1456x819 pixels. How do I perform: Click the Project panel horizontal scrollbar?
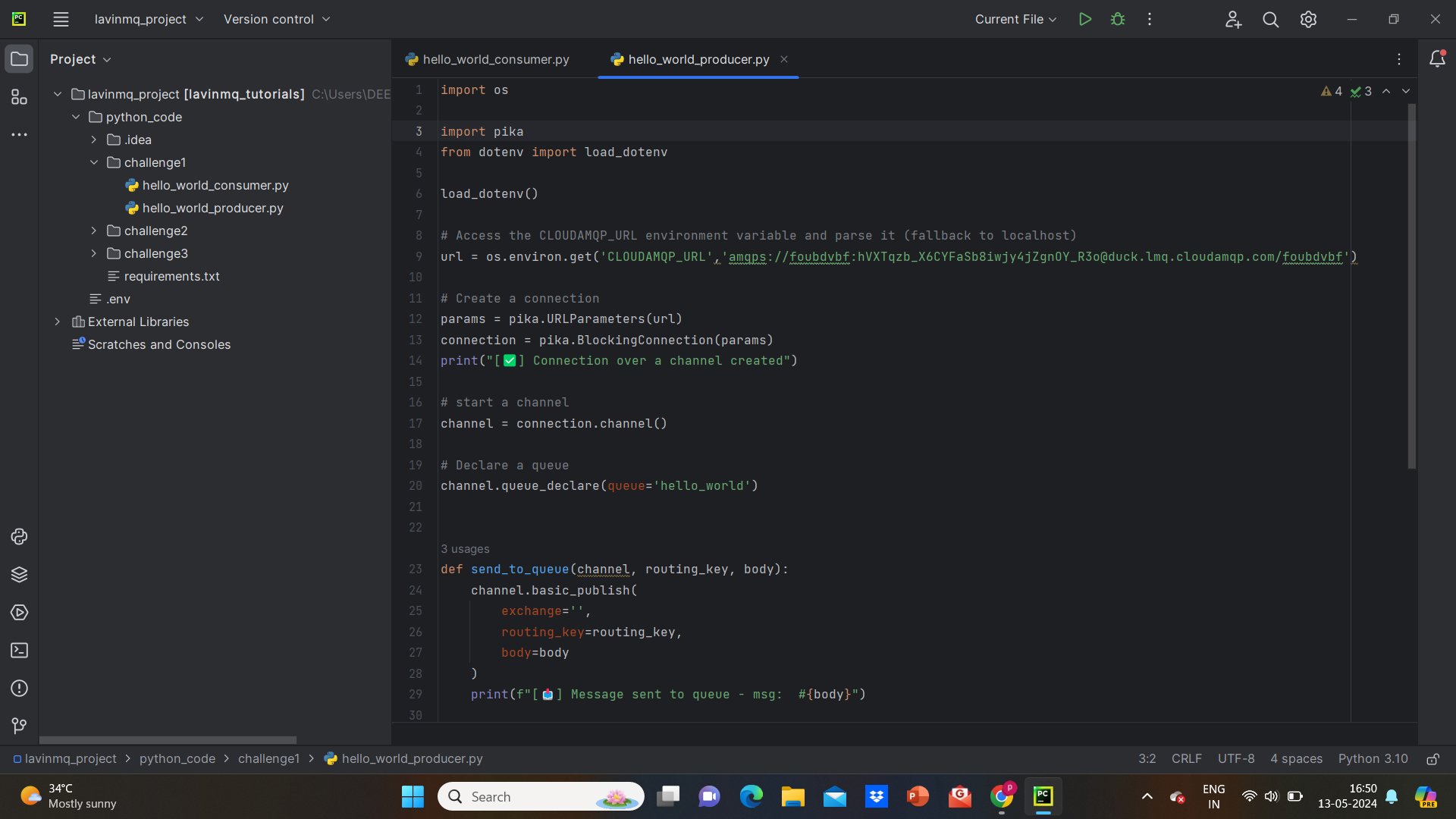tap(168, 740)
